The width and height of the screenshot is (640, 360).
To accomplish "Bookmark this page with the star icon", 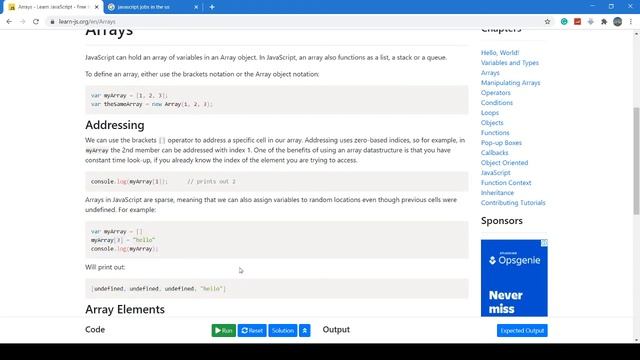I will pyautogui.click(x=547, y=22).
